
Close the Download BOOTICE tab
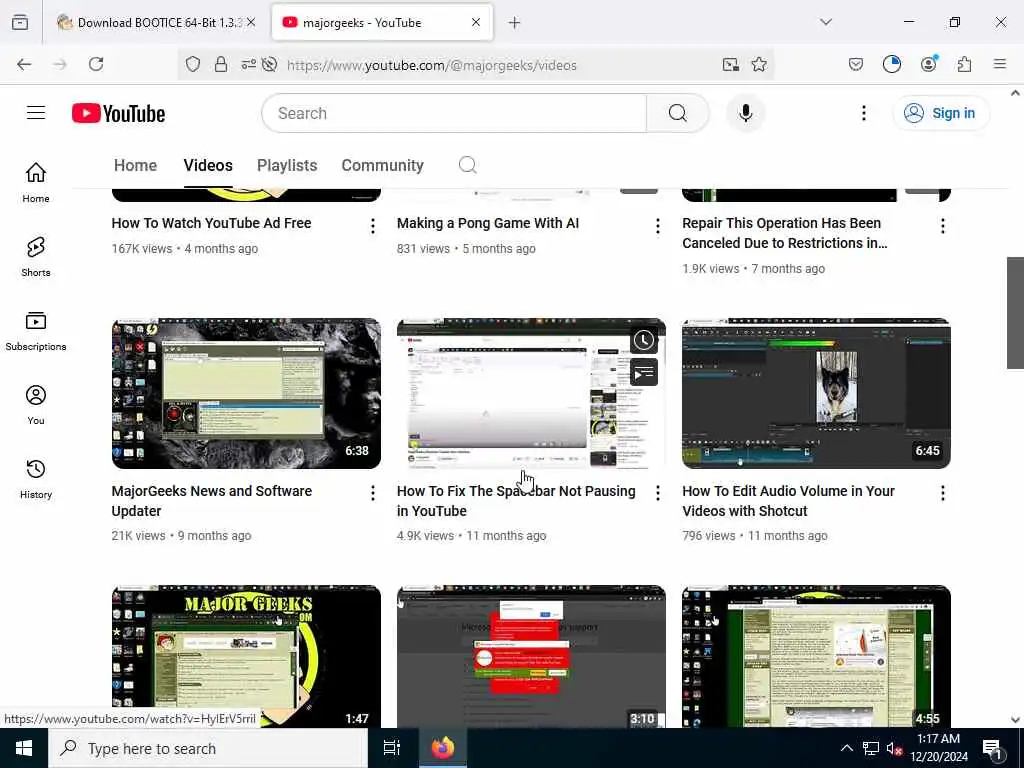(251, 22)
